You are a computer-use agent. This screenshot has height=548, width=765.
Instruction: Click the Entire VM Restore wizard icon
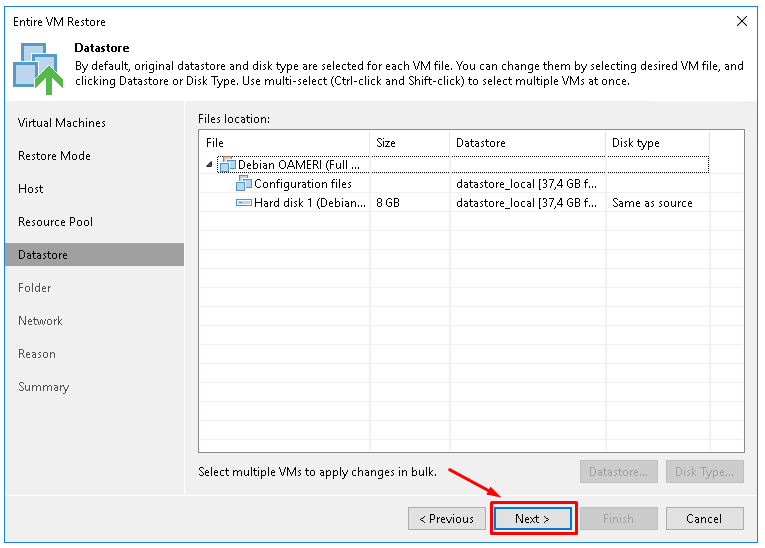coord(38,69)
